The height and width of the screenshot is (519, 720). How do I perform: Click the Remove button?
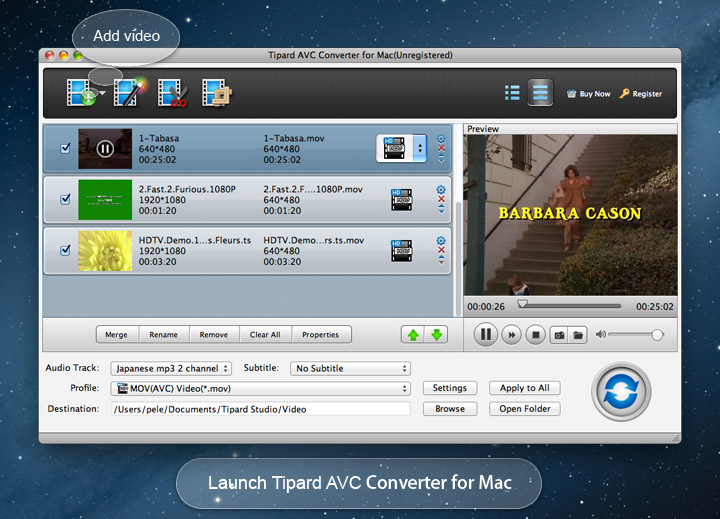point(214,334)
